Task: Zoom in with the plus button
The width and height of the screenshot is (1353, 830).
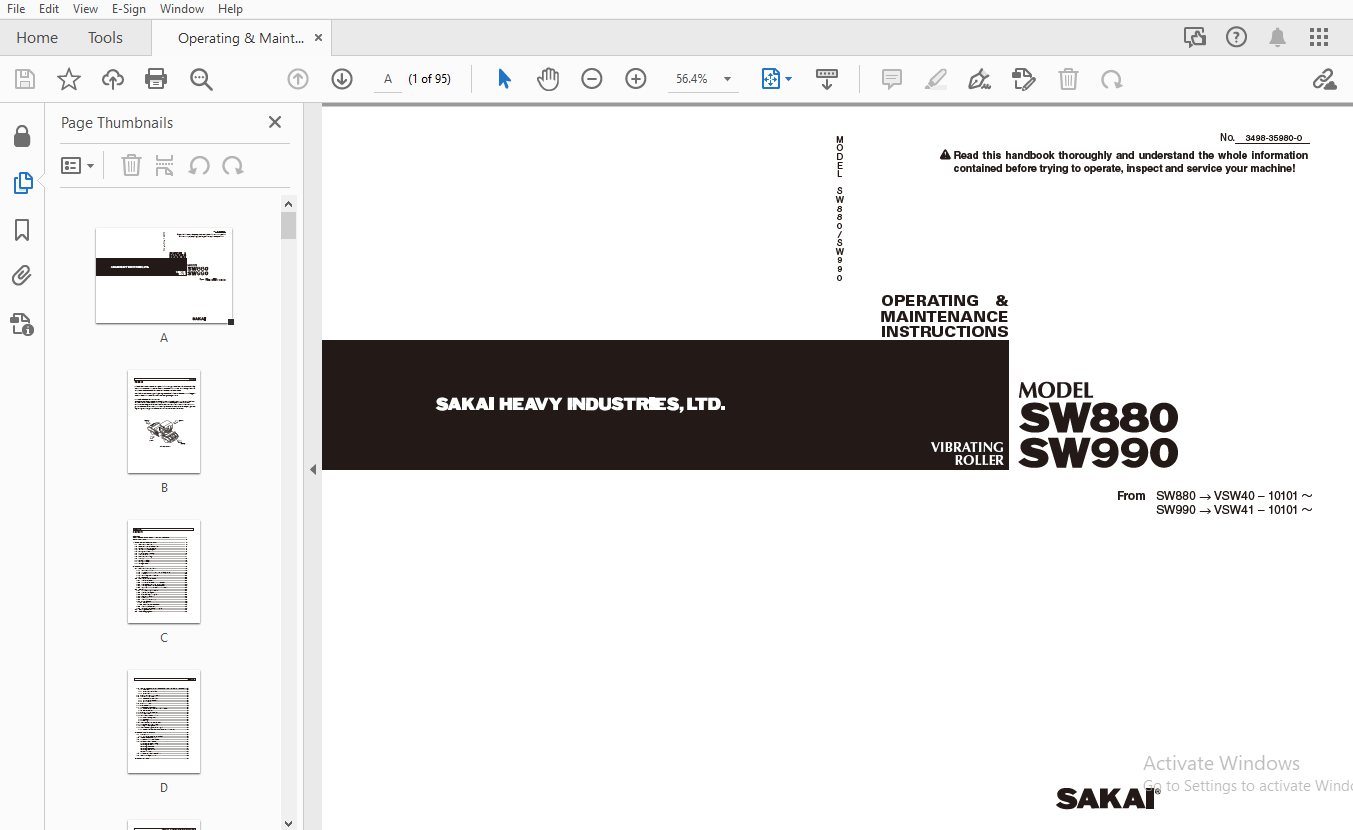Action: click(x=636, y=79)
